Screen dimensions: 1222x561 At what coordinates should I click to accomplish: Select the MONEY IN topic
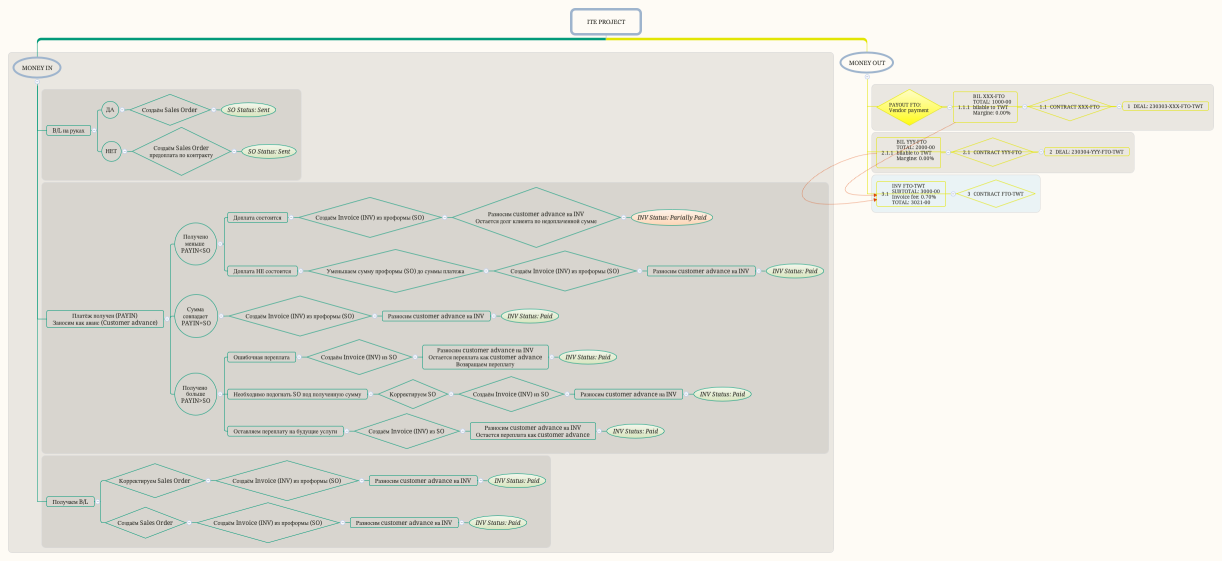point(37,67)
